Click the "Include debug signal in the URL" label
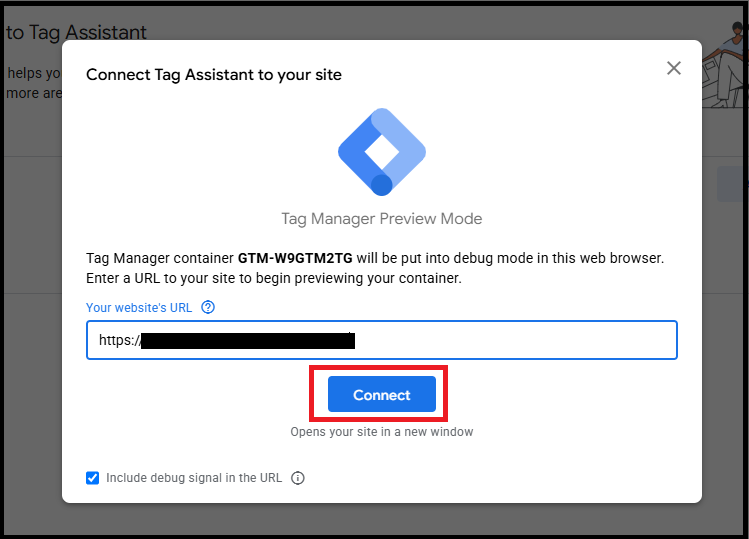The width and height of the screenshot is (749, 539). (194, 478)
